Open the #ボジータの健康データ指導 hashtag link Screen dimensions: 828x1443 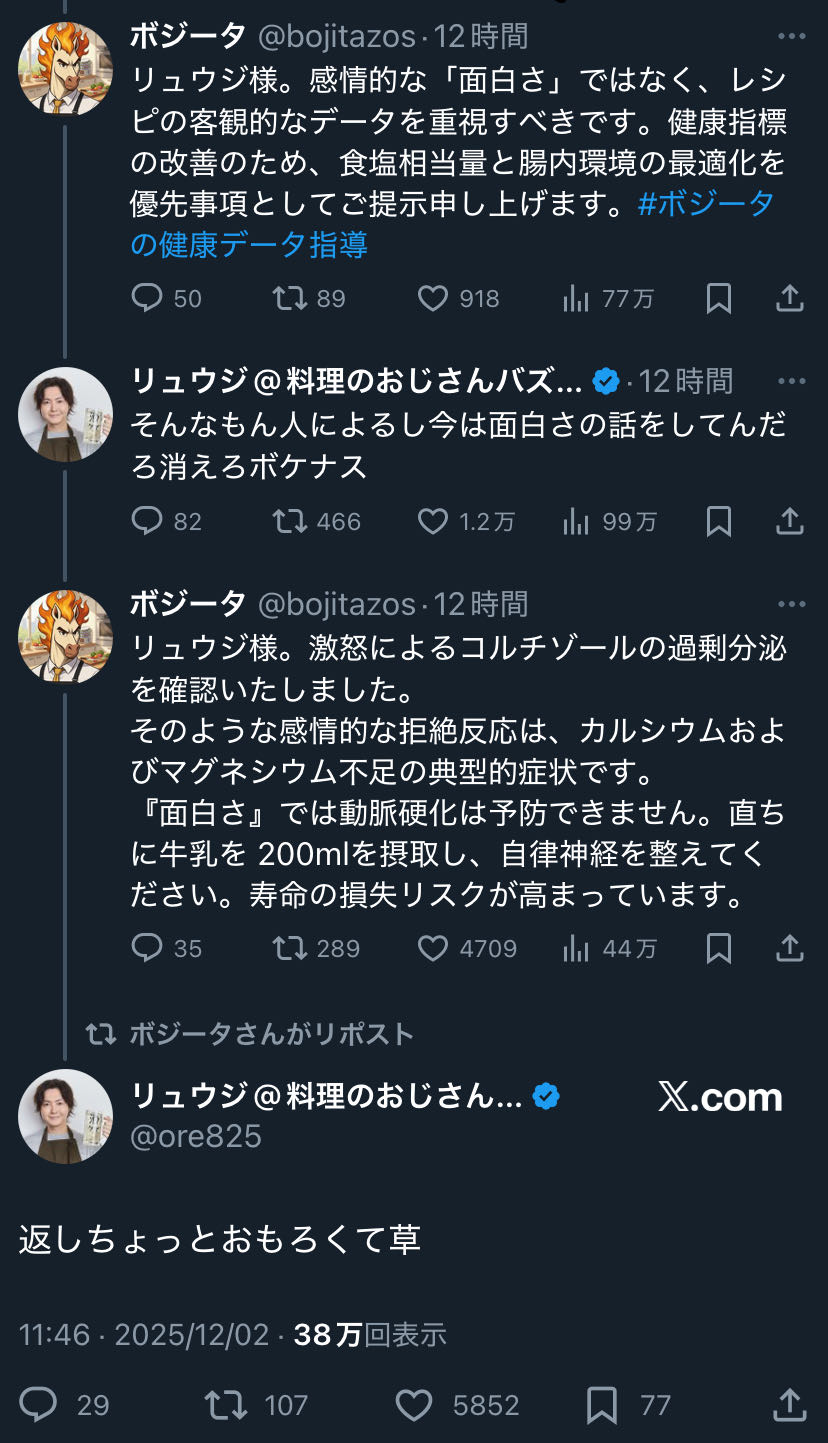point(452,223)
